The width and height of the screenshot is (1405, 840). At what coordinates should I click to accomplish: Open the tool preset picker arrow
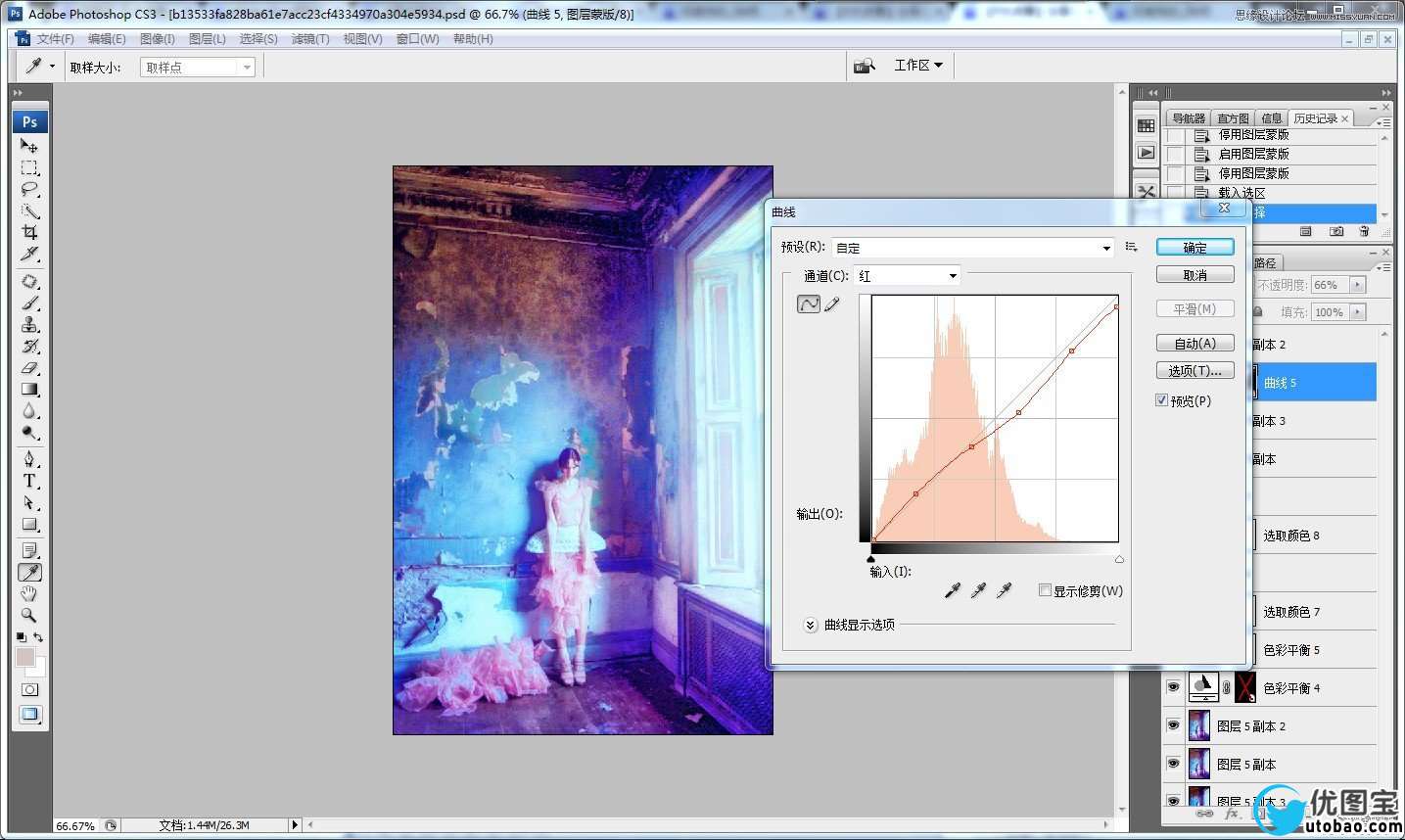coord(52,67)
